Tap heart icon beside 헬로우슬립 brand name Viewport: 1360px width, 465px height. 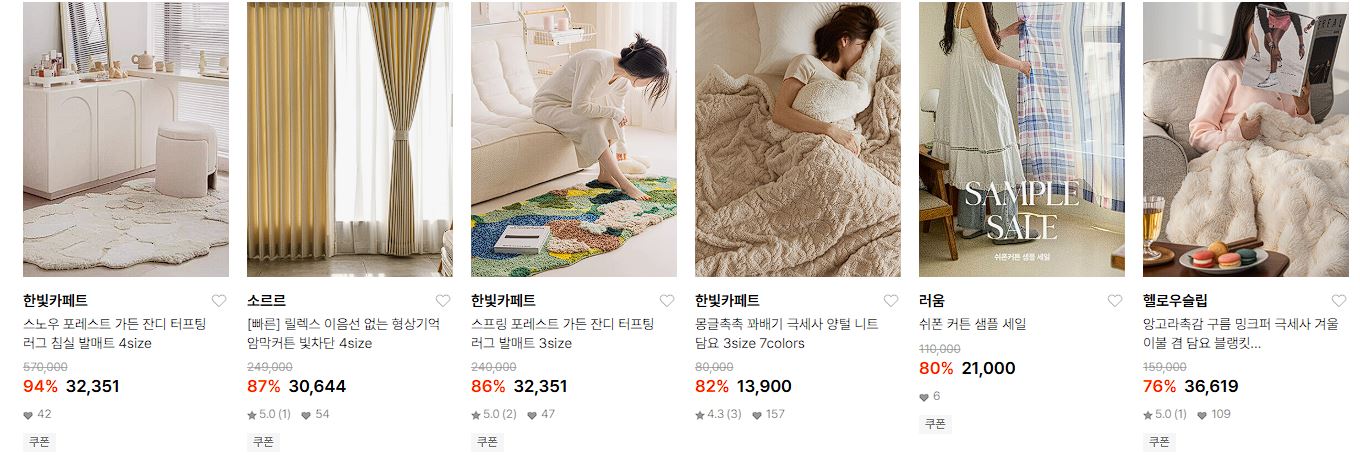pos(1339,301)
